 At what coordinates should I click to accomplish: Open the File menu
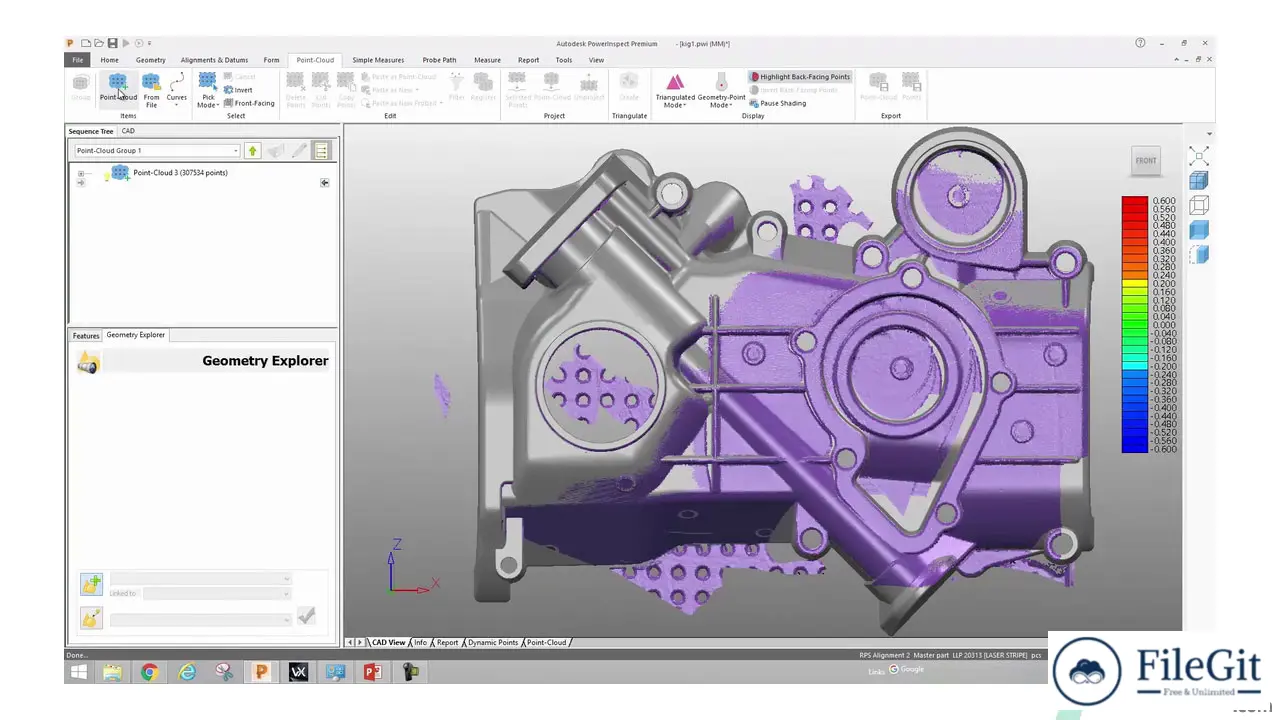77,60
